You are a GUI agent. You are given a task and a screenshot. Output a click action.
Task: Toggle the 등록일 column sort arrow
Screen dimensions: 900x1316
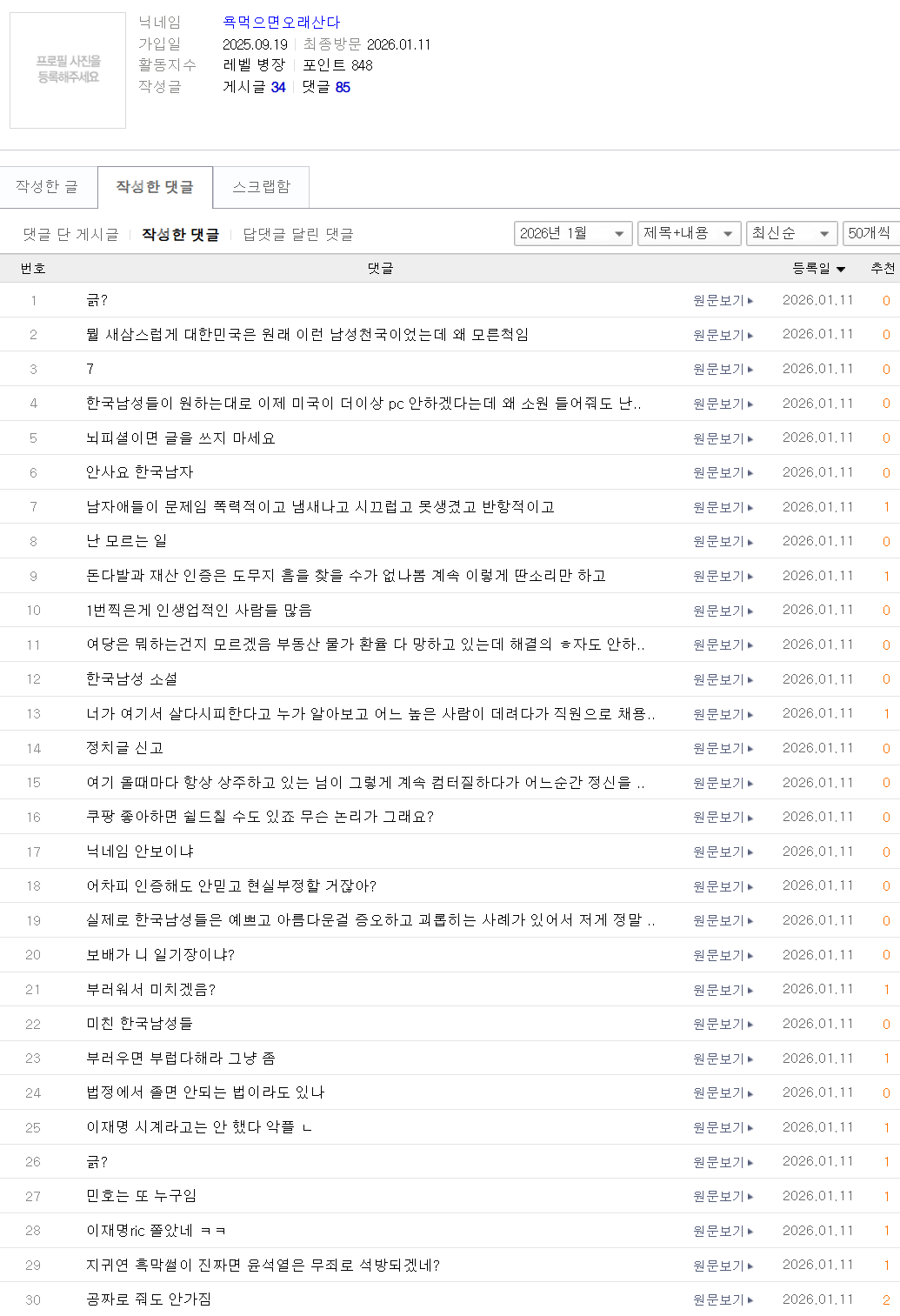840,269
